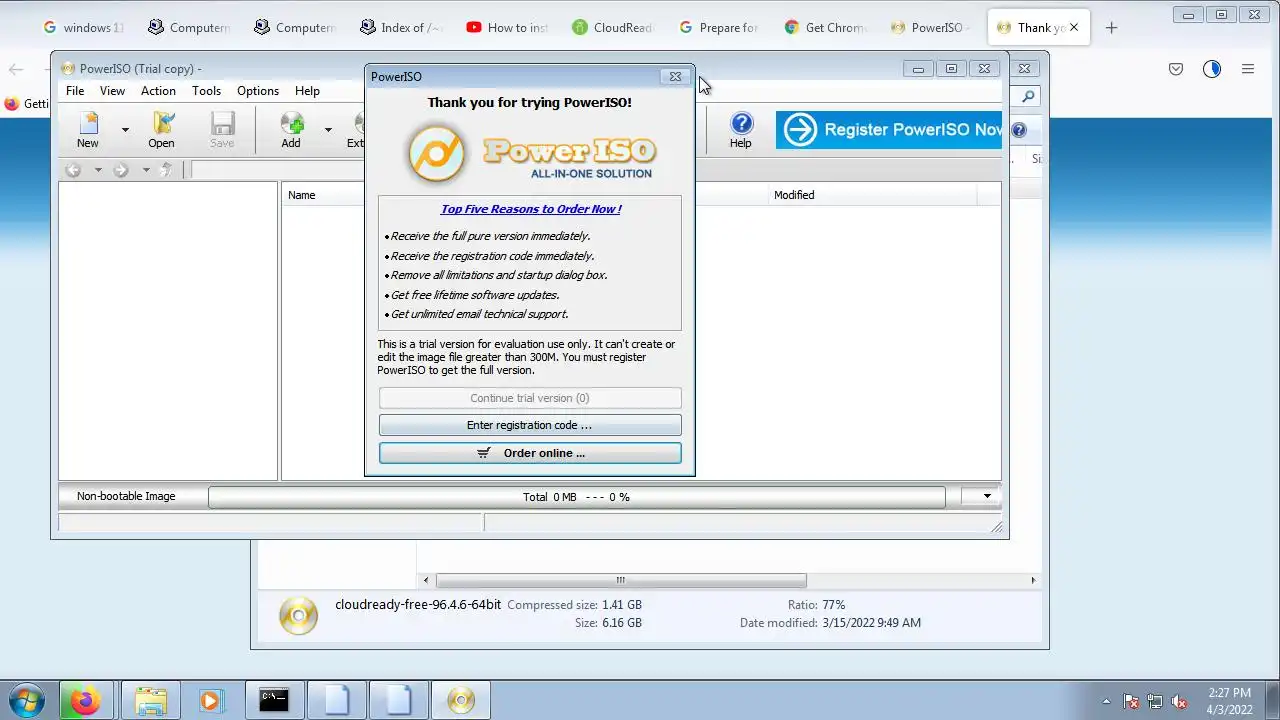Click the Non-bootable Image status label
Image resolution: width=1280 pixels, height=720 pixels.
click(126, 496)
